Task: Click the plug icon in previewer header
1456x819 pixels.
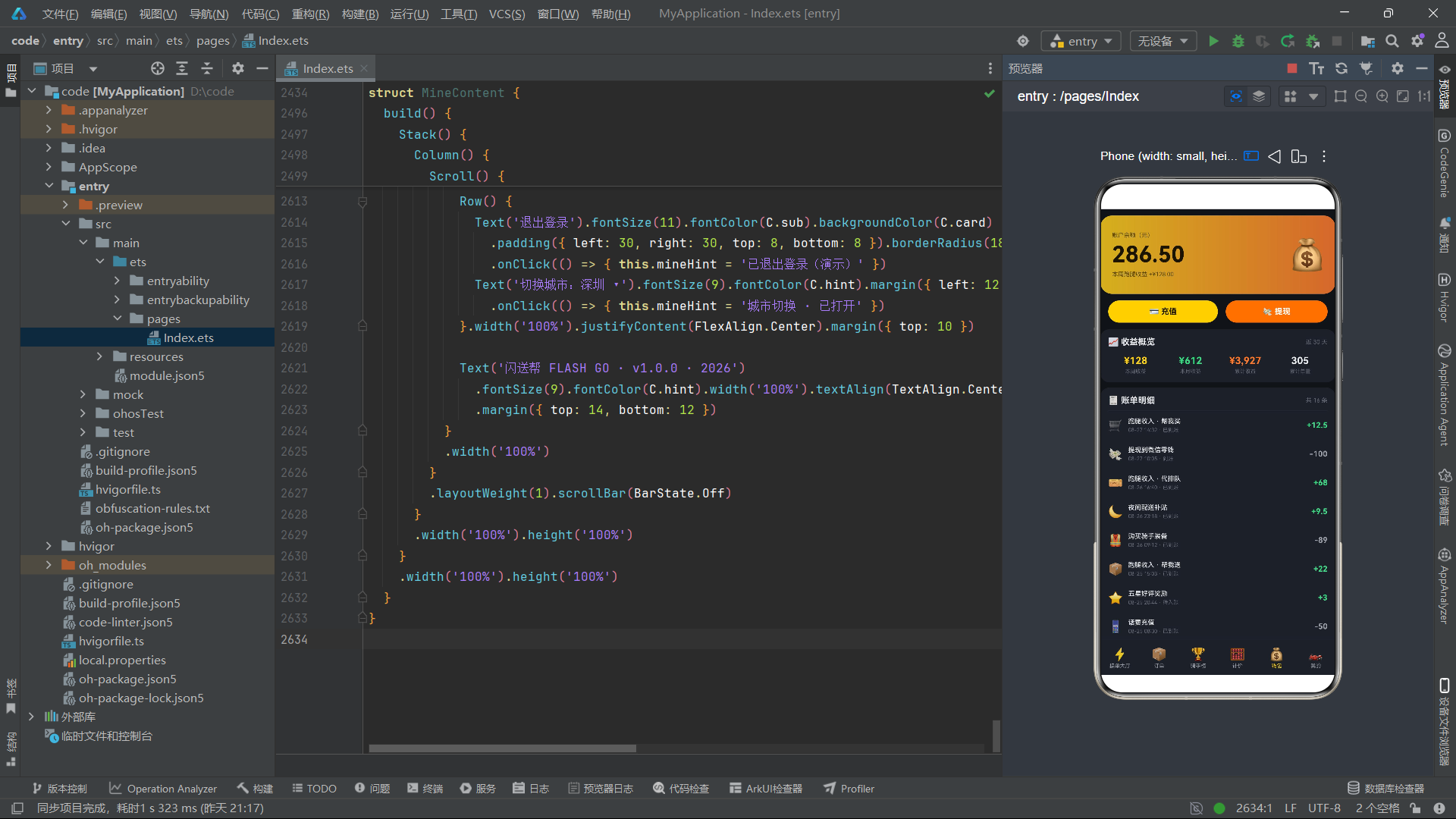Action: click(x=1366, y=68)
